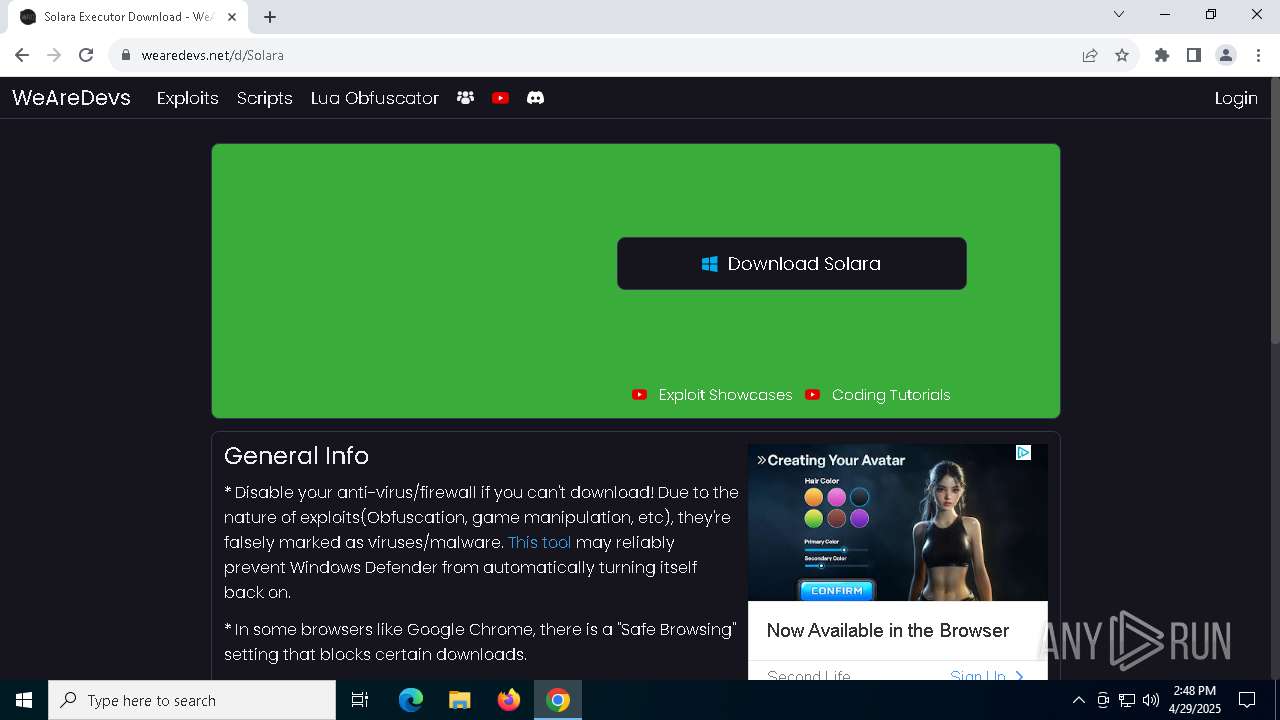Viewport: 1280px width, 720px height.
Task: Open network tray icon
Action: pos(1127,700)
